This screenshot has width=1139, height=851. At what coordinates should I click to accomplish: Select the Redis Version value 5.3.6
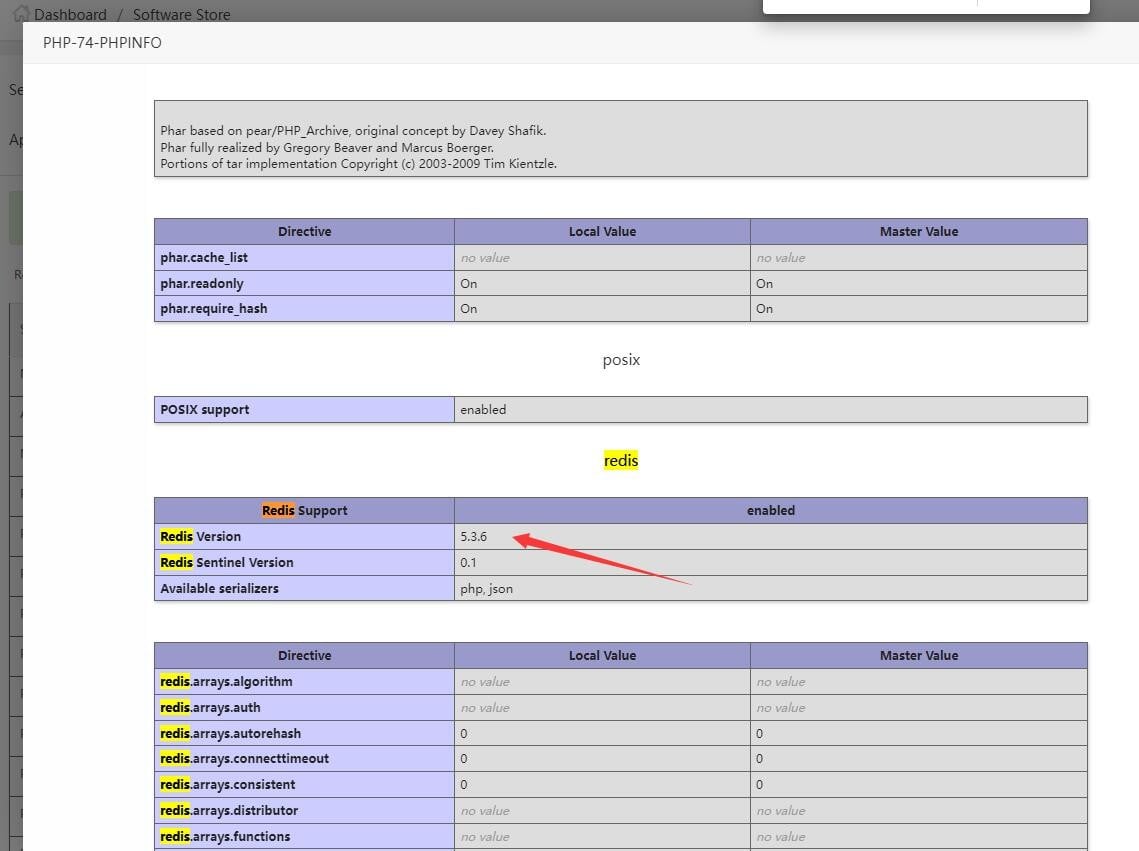tap(474, 537)
